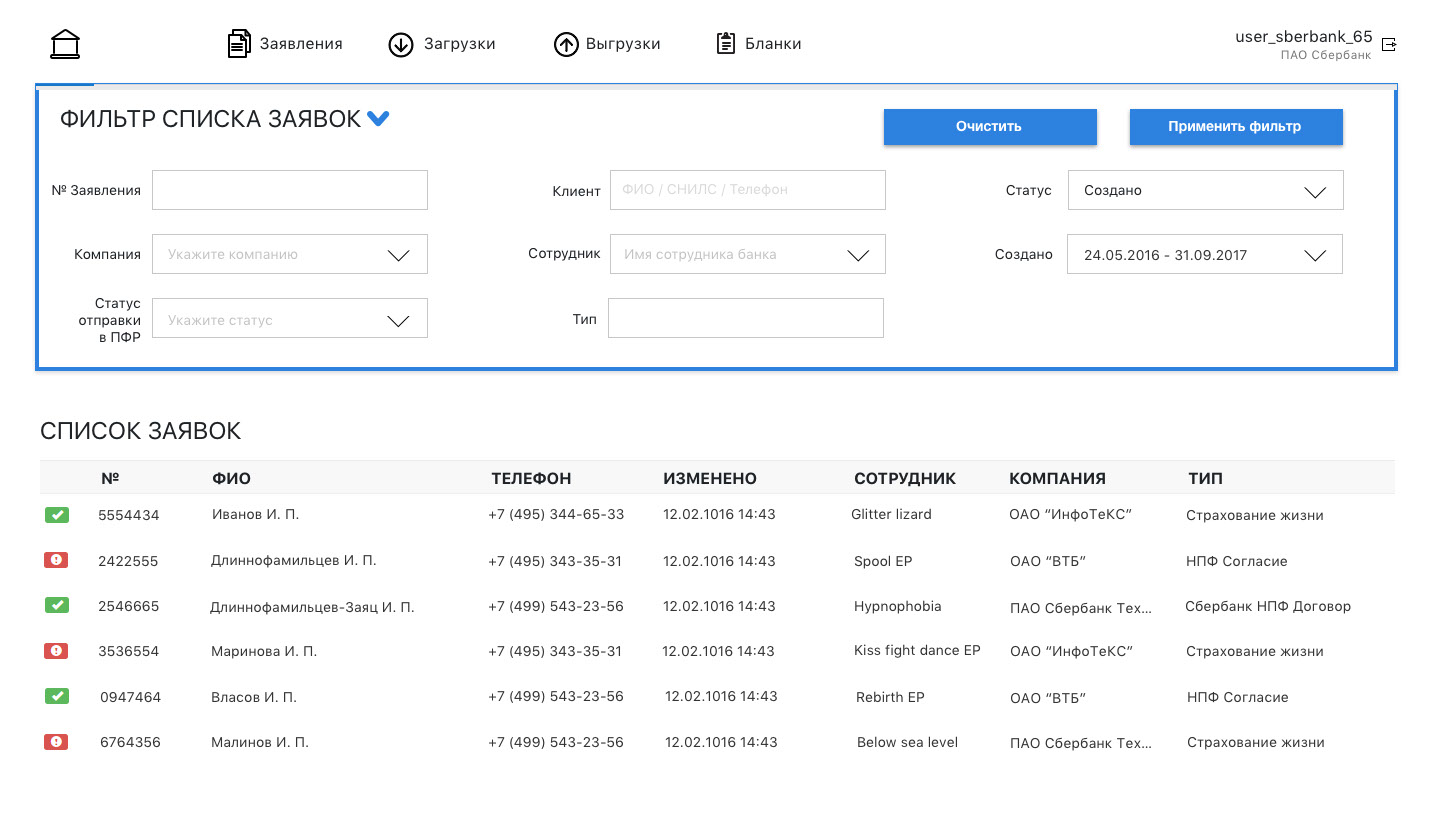The image size is (1440, 817).
Task: Focus the Клиент ФИО / СНИЛС / Телефон field
Action: coord(748,190)
